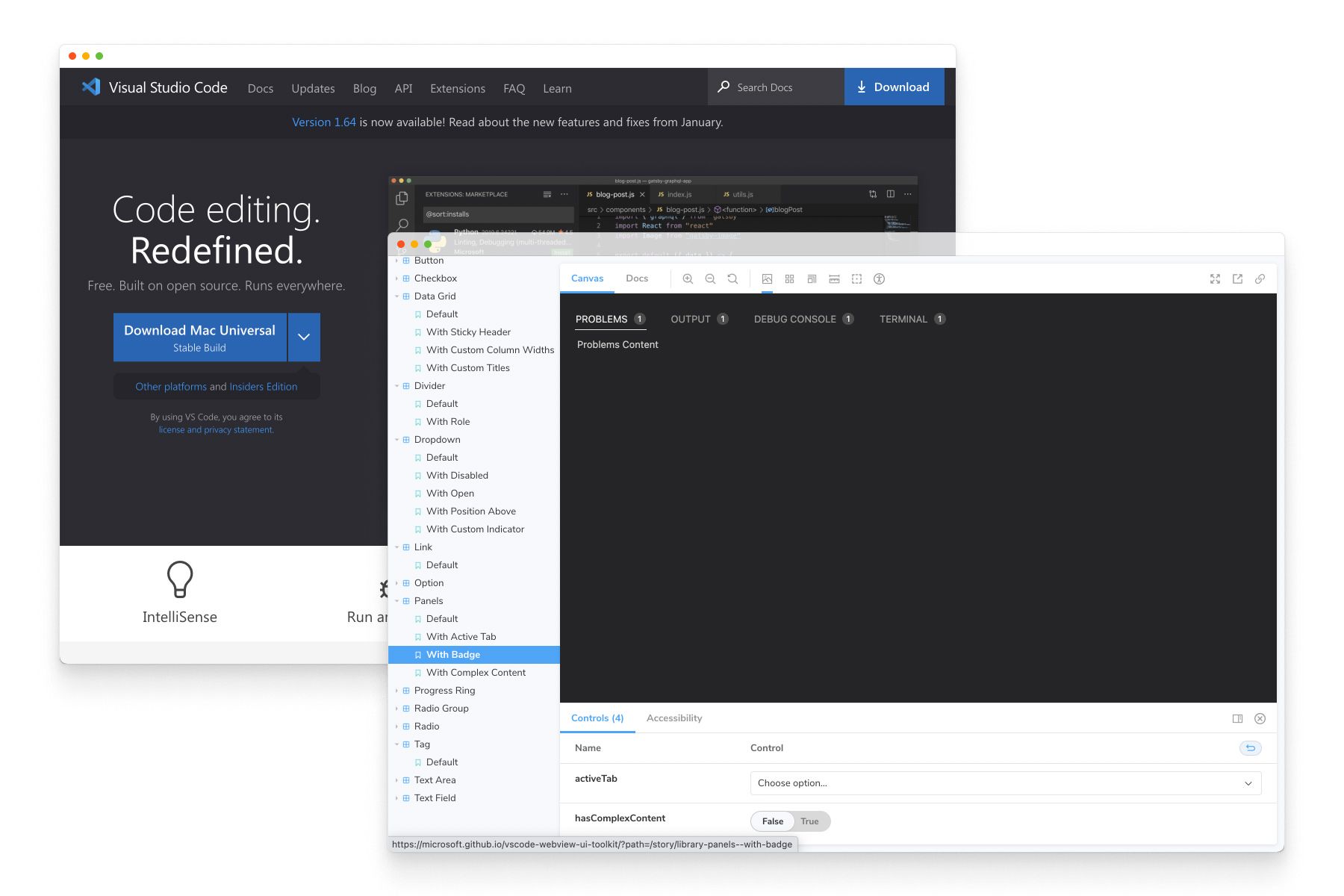Open canvas in a new tab
The image size is (1344, 896).
click(x=1237, y=279)
